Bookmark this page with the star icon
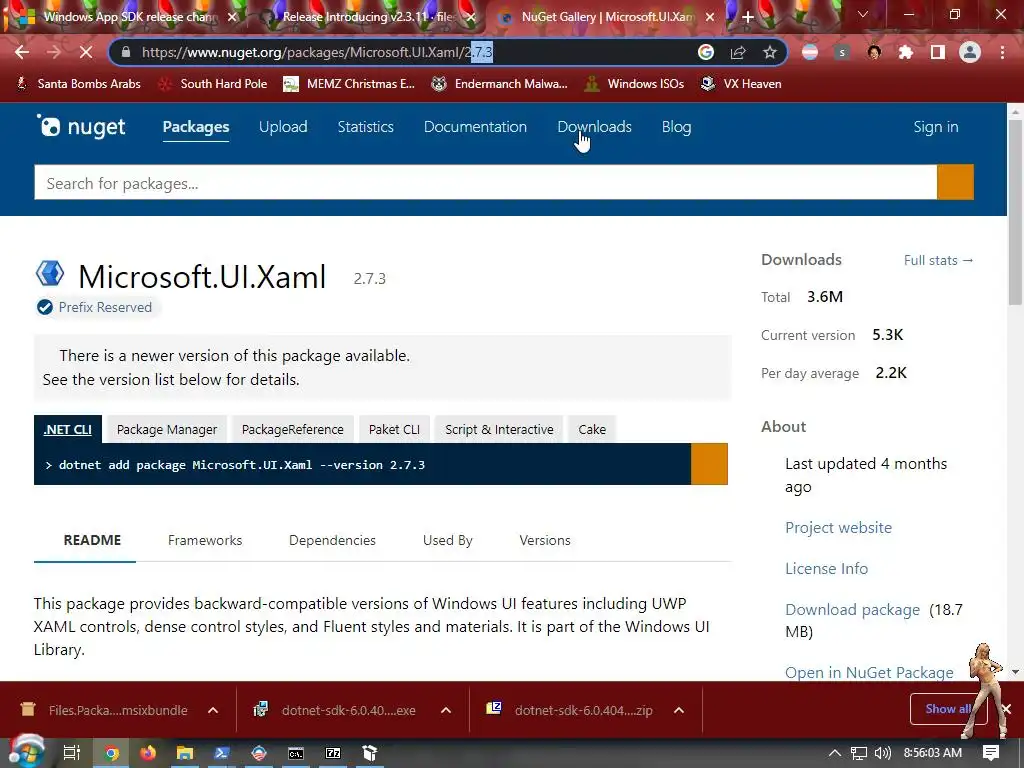 [x=770, y=52]
